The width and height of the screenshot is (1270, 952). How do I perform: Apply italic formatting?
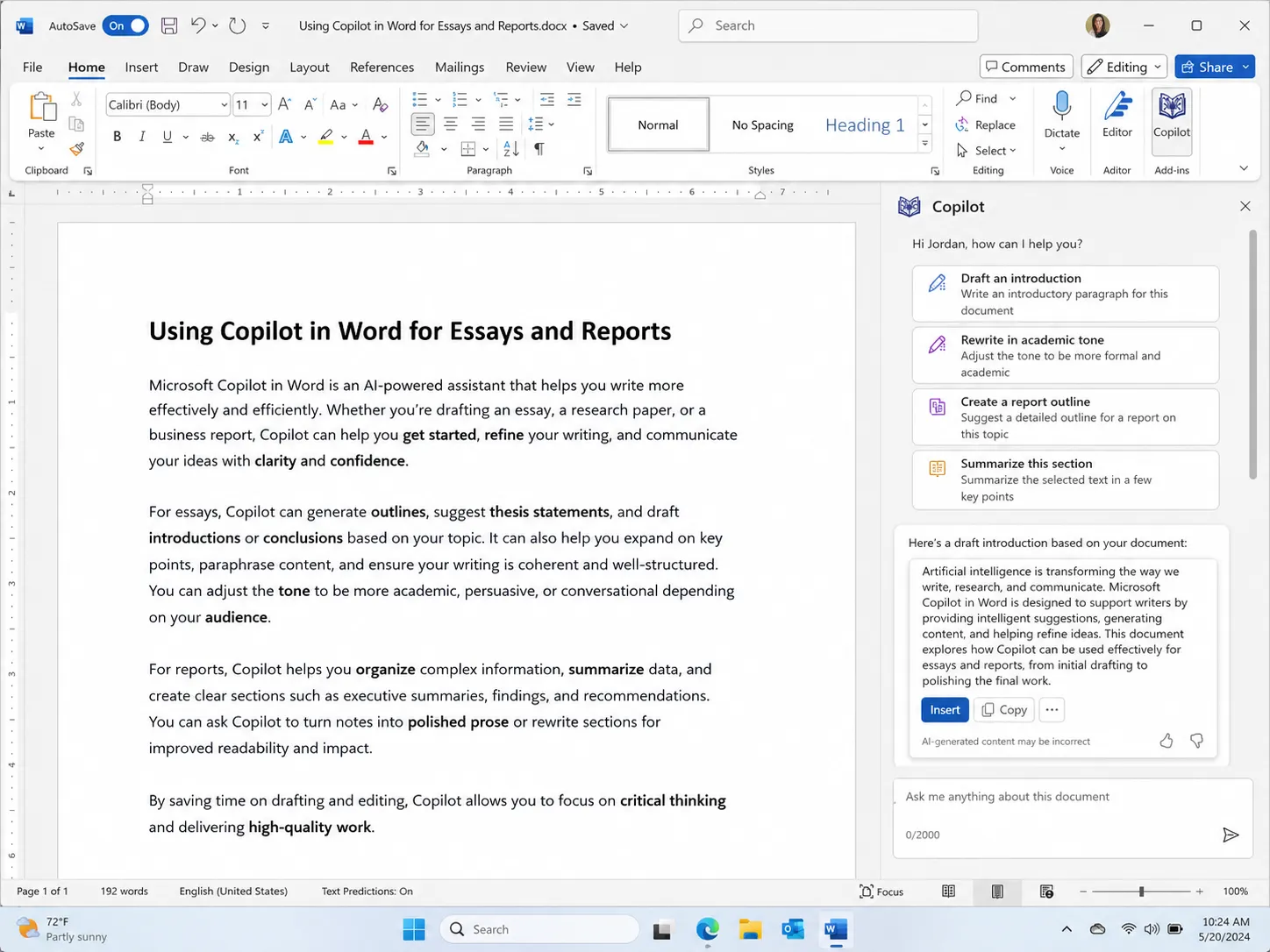coord(142,137)
